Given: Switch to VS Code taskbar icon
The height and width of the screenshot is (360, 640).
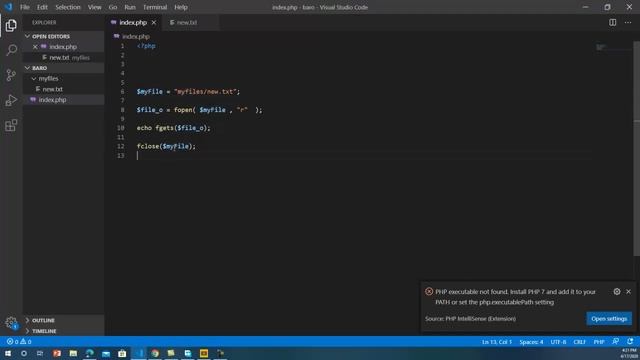Looking at the screenshot, I should click(138, 353).
